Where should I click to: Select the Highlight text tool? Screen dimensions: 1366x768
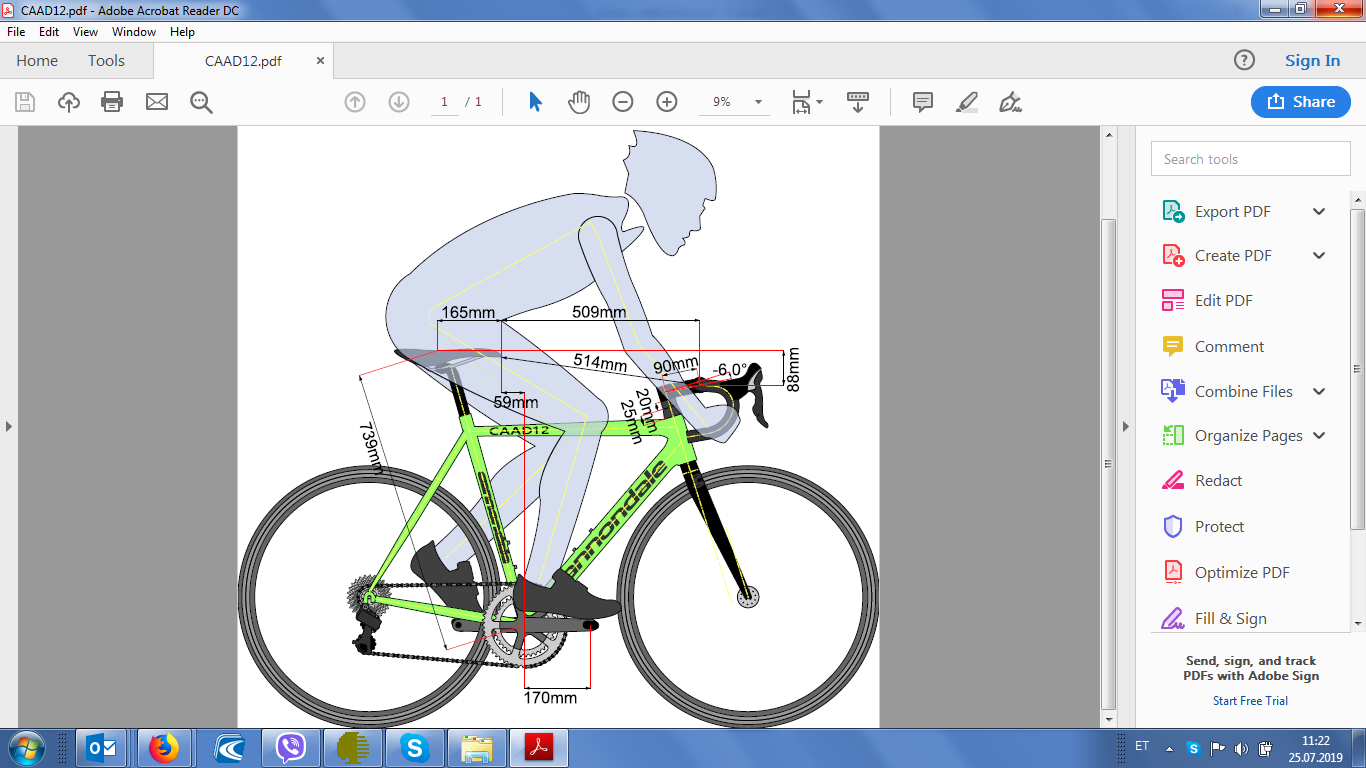[x=966, y=102]
